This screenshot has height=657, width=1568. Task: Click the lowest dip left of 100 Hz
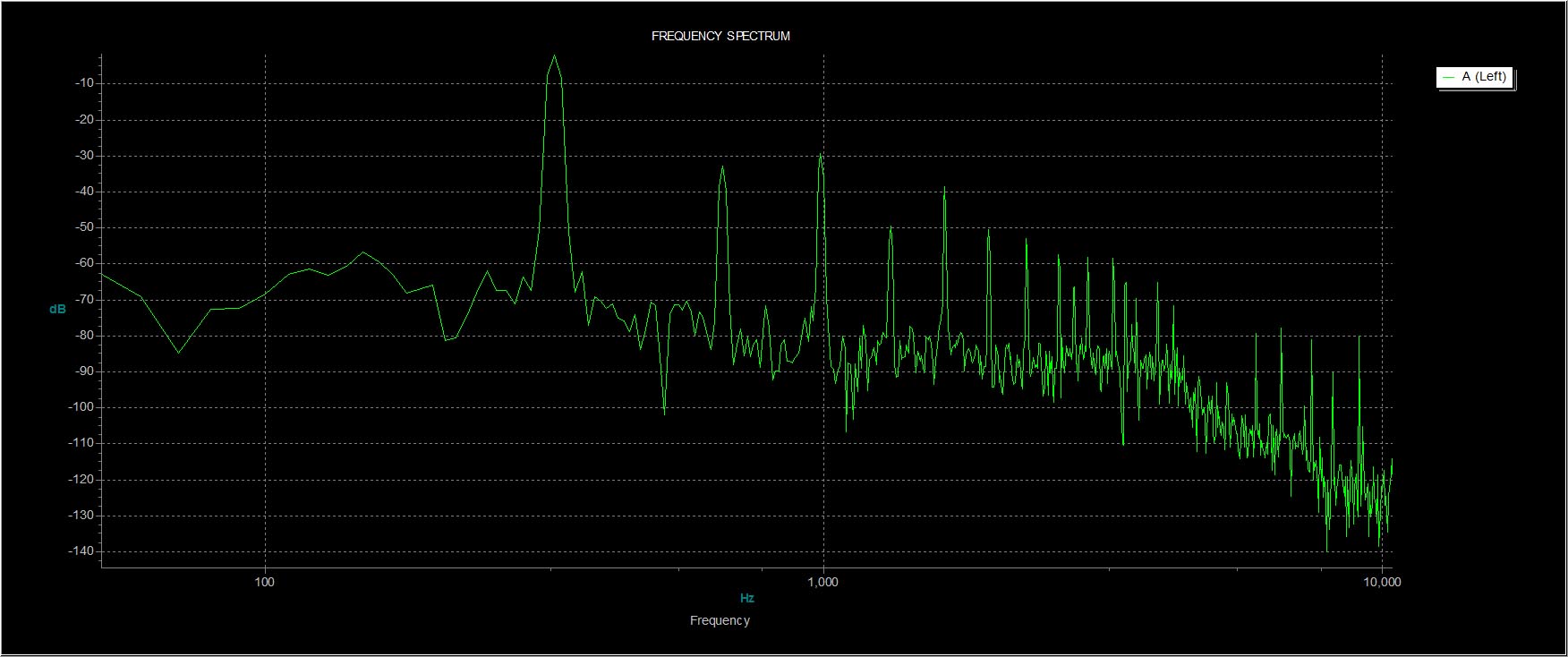[x=177, y=353]
